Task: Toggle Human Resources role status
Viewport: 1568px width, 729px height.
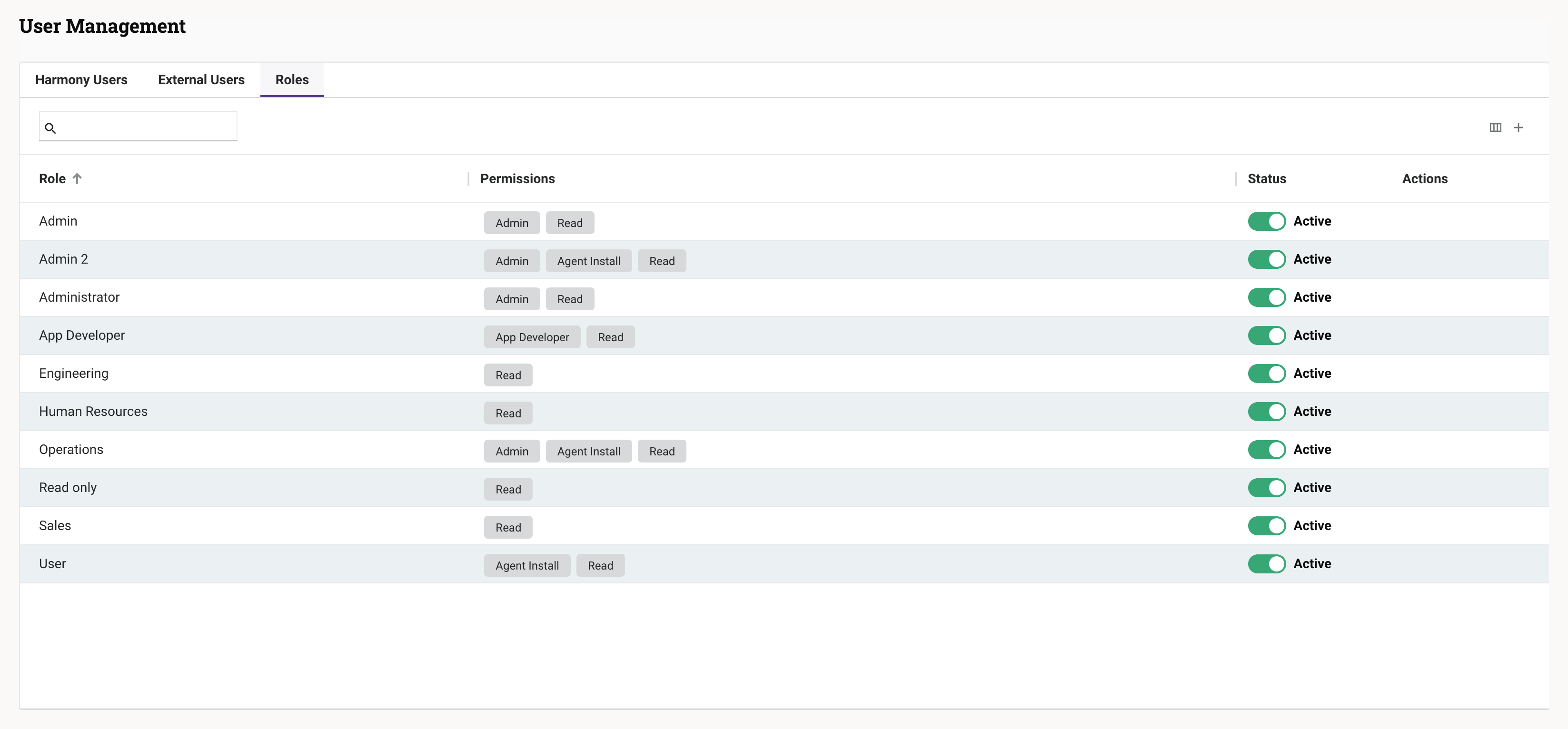Action: coord(1266,411)
